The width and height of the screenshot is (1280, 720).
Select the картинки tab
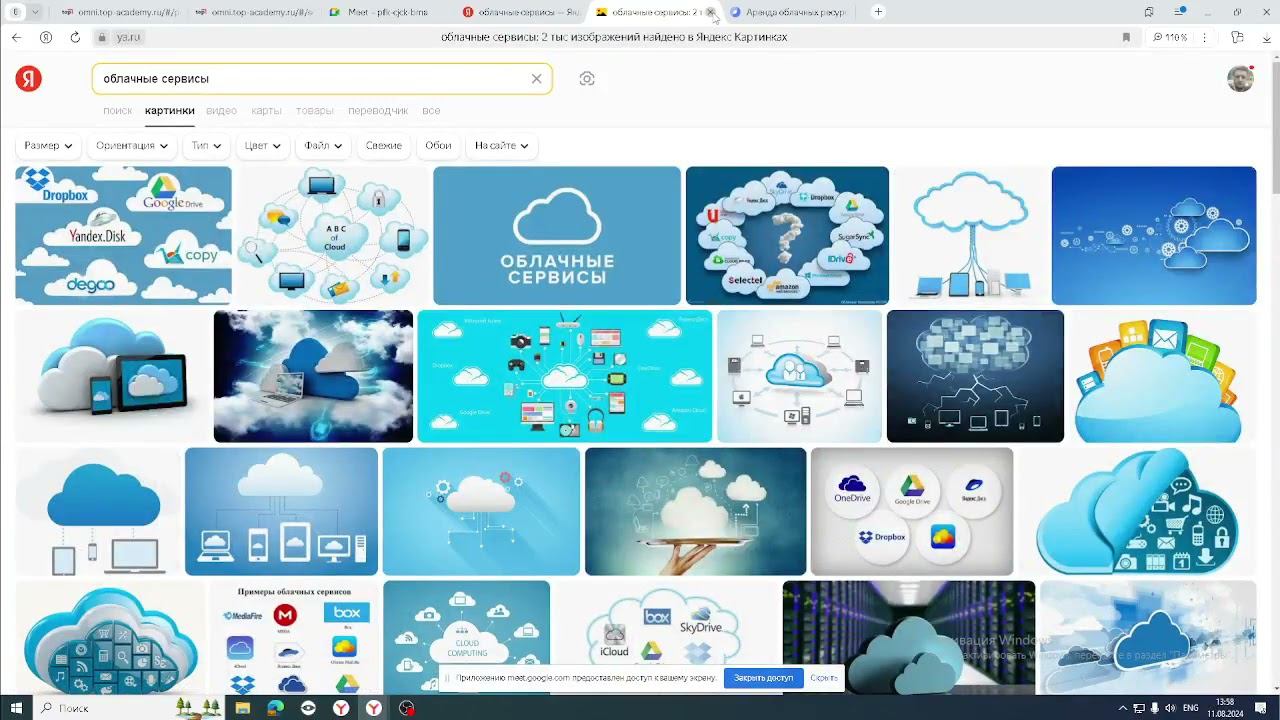click(170, 111)
